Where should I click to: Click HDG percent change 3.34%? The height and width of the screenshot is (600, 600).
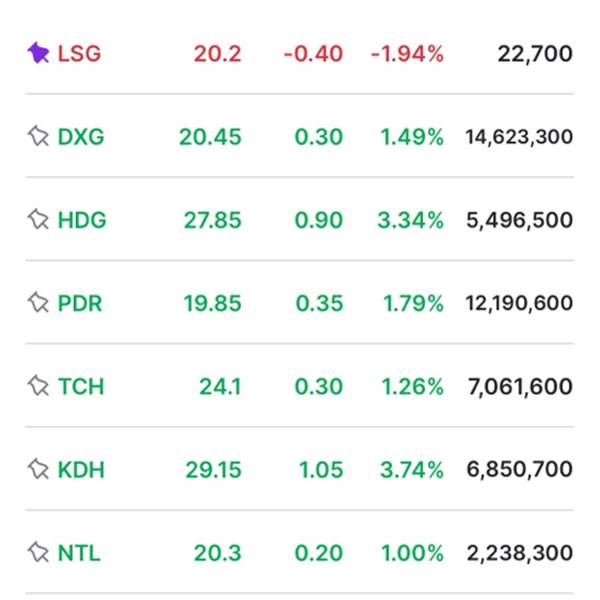(x=410, y=220)
